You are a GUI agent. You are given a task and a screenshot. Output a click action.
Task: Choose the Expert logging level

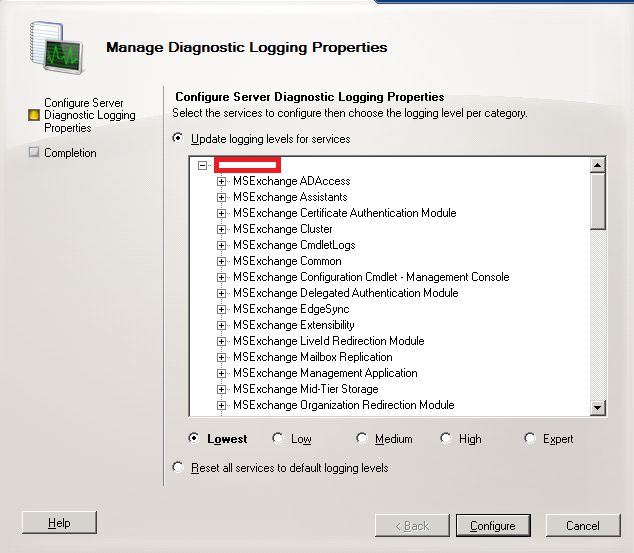point(530,438)
